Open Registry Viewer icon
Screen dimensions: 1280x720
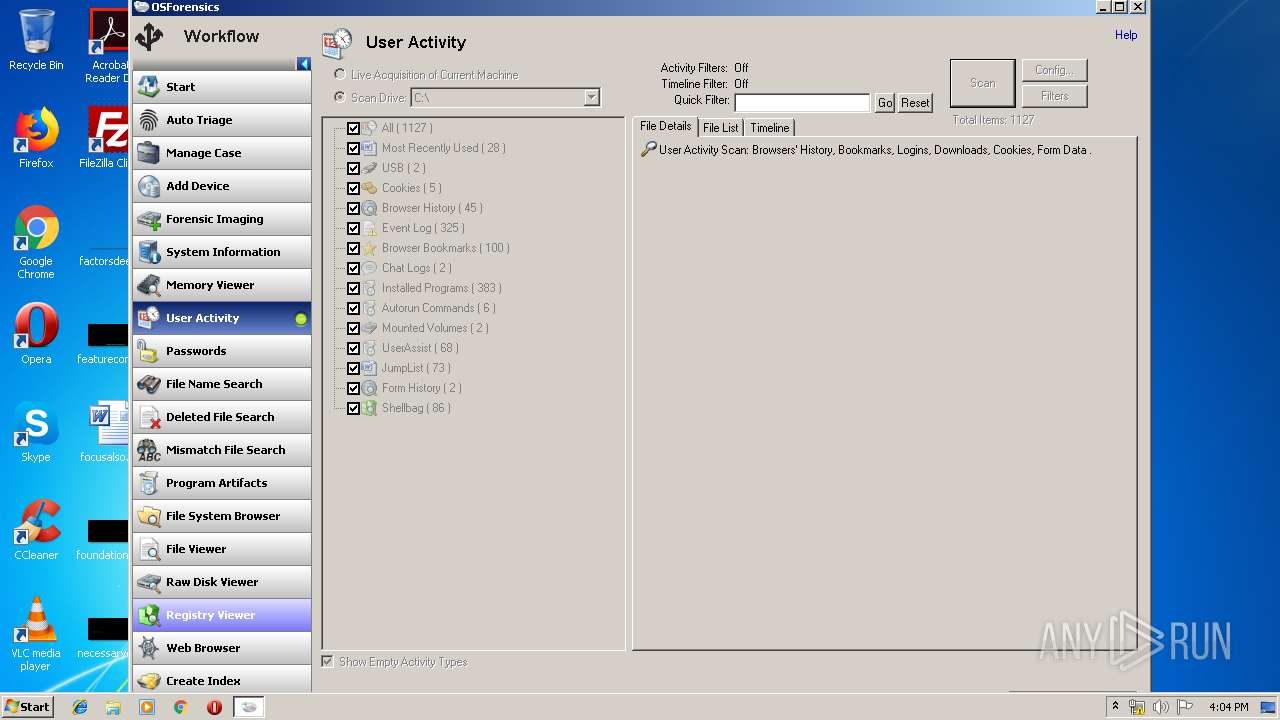point(149,615)
